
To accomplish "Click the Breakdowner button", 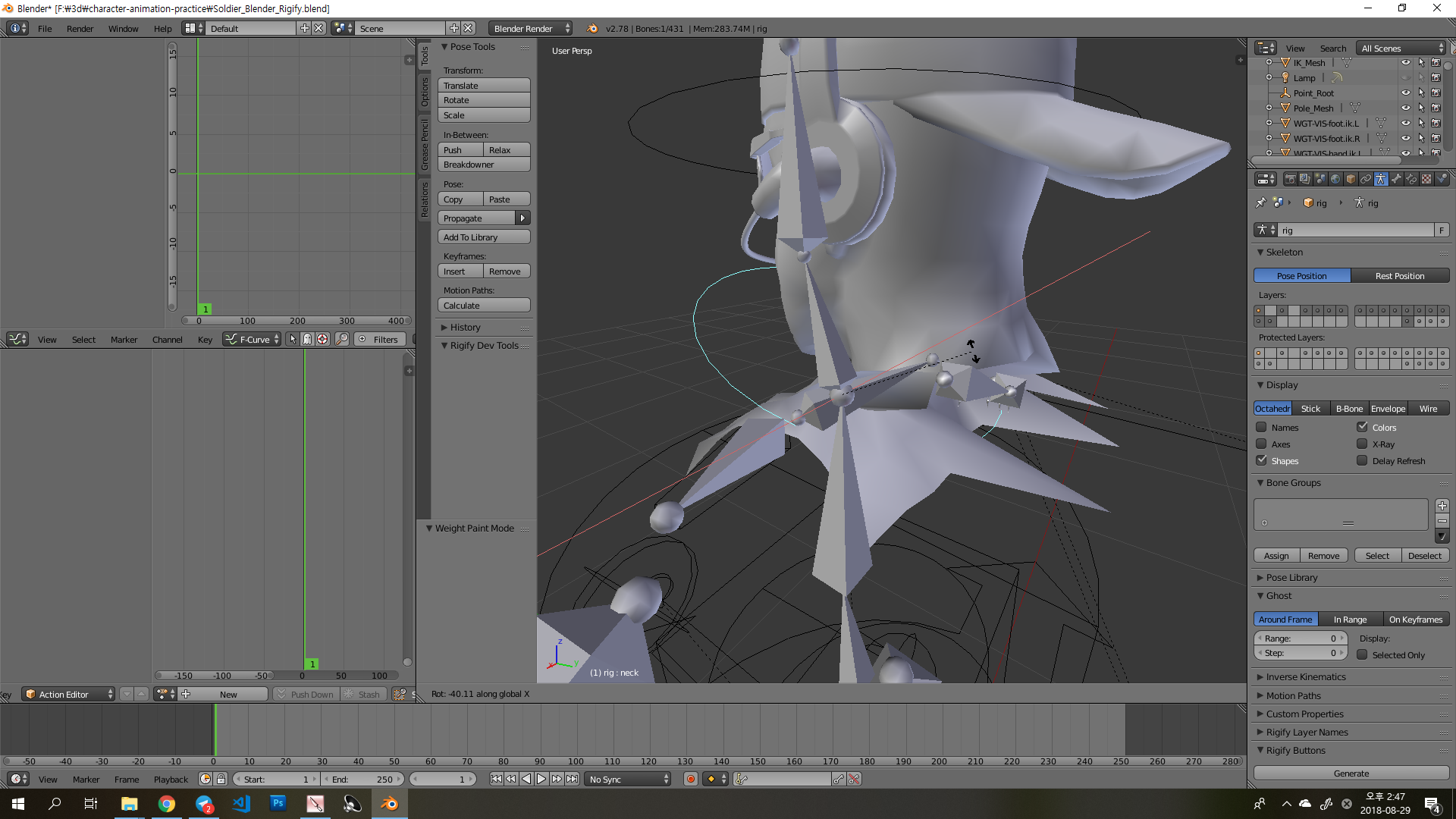I will [484, 164].
